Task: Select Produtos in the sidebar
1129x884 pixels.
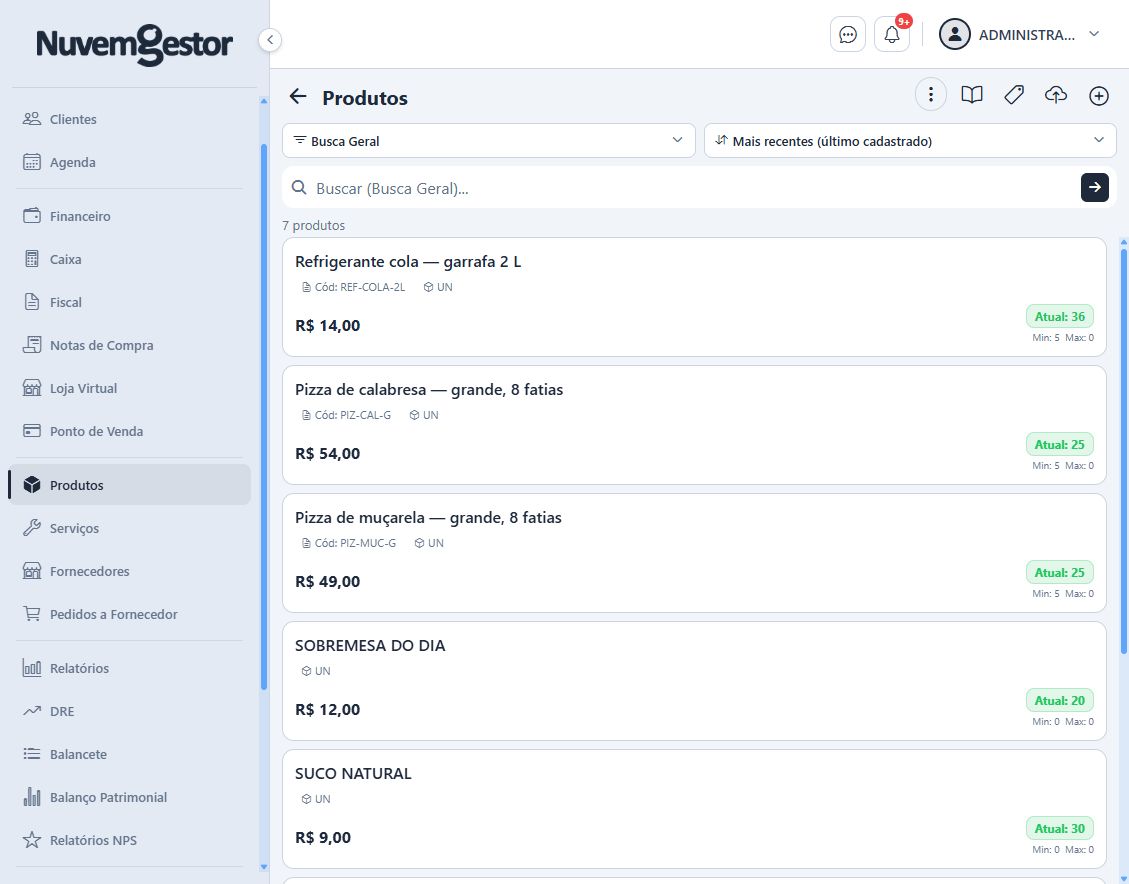Action: click(130, 485)
